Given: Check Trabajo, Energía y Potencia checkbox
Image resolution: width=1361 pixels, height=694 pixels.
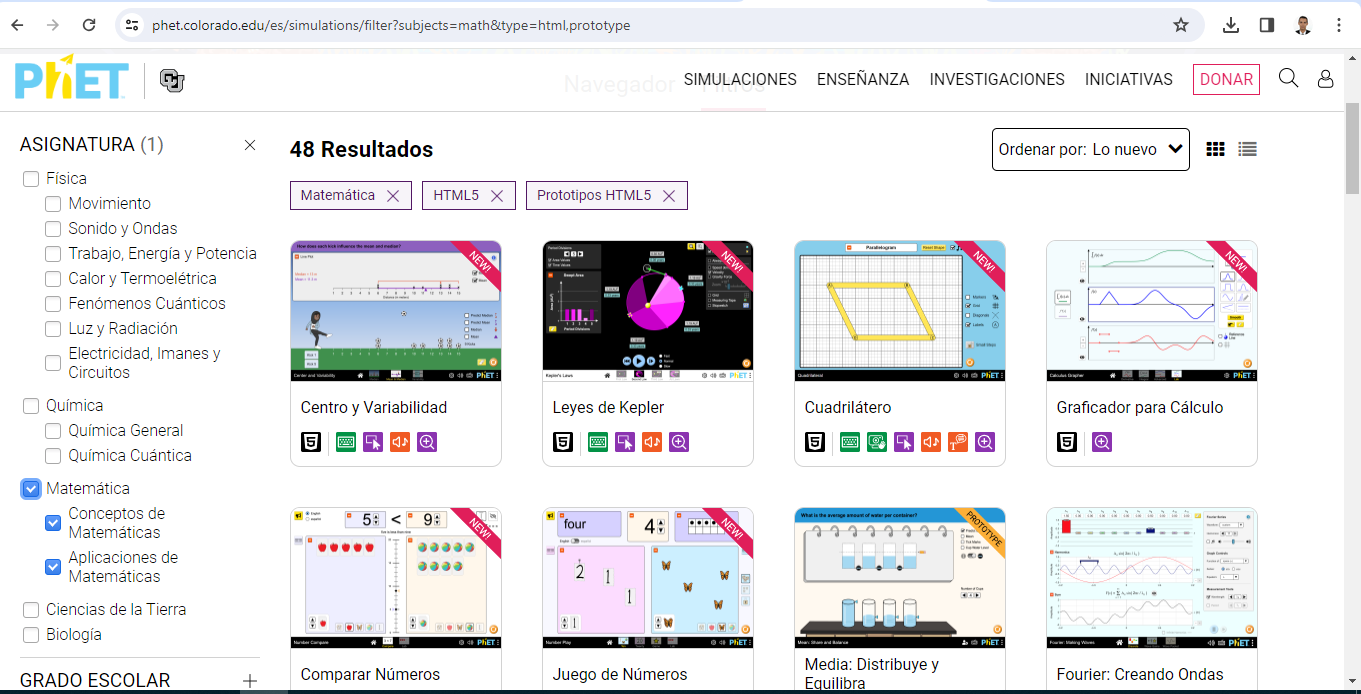Looking at the screenshot, I should point(53,254).
